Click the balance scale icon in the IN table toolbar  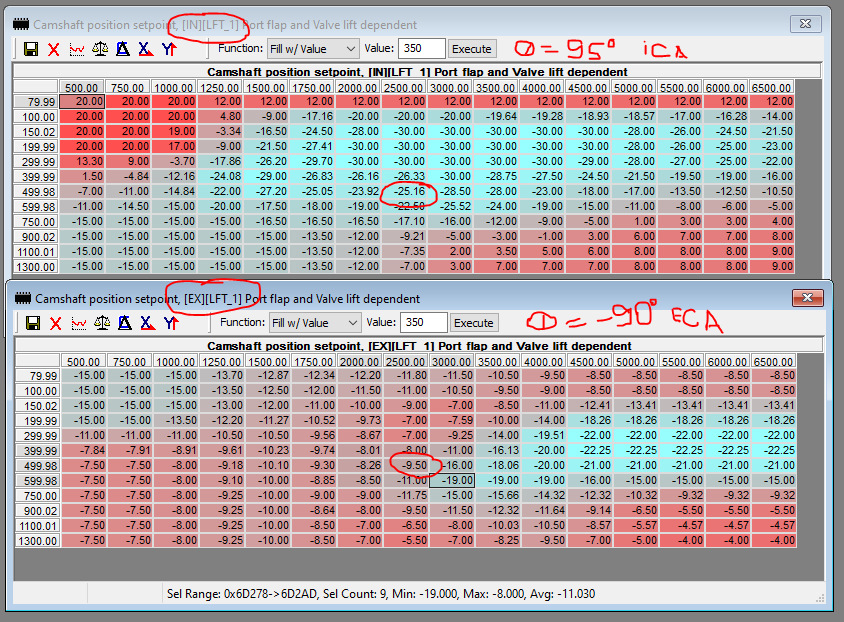tap(100, 48)
